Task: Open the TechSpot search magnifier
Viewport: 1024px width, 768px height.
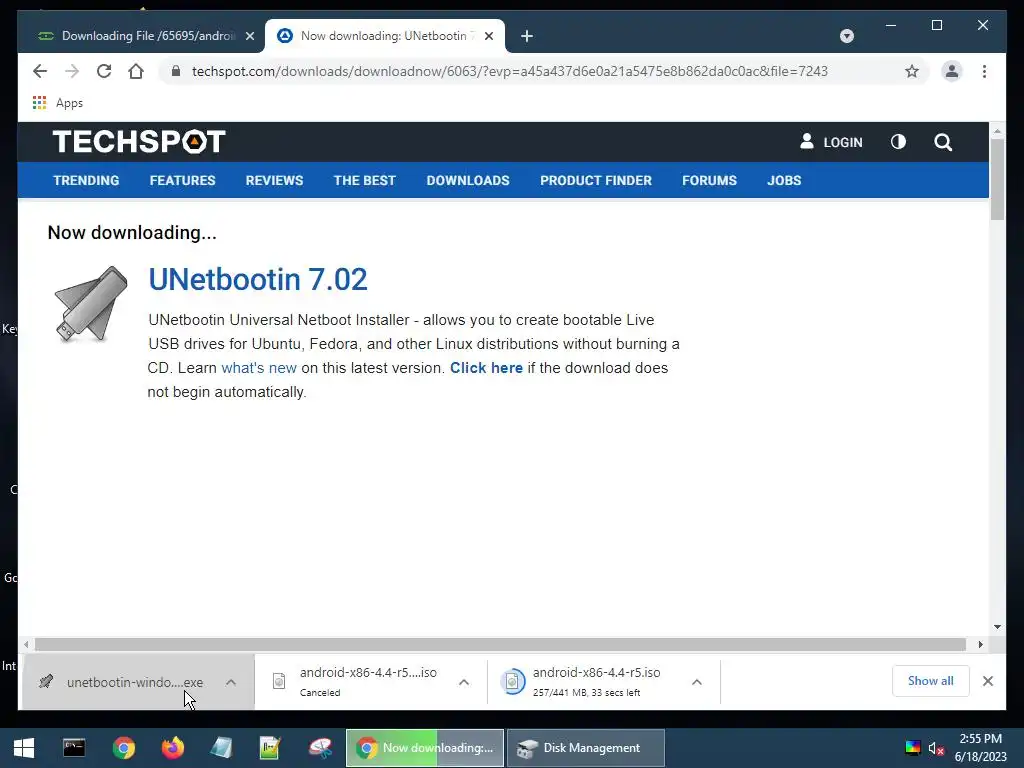Action: coord(943,142)
